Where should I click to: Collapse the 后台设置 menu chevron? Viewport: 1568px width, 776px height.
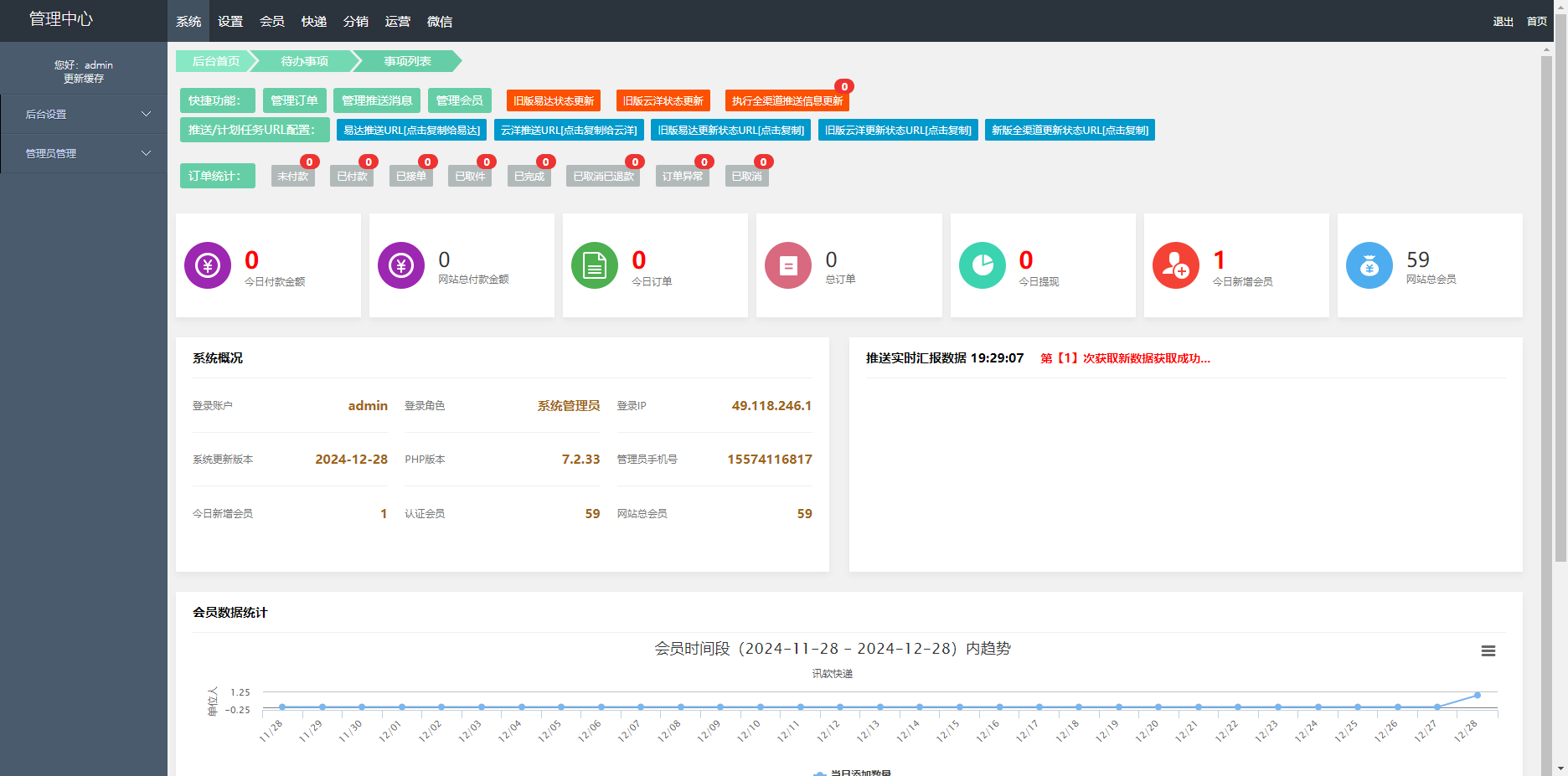(147, 113)
